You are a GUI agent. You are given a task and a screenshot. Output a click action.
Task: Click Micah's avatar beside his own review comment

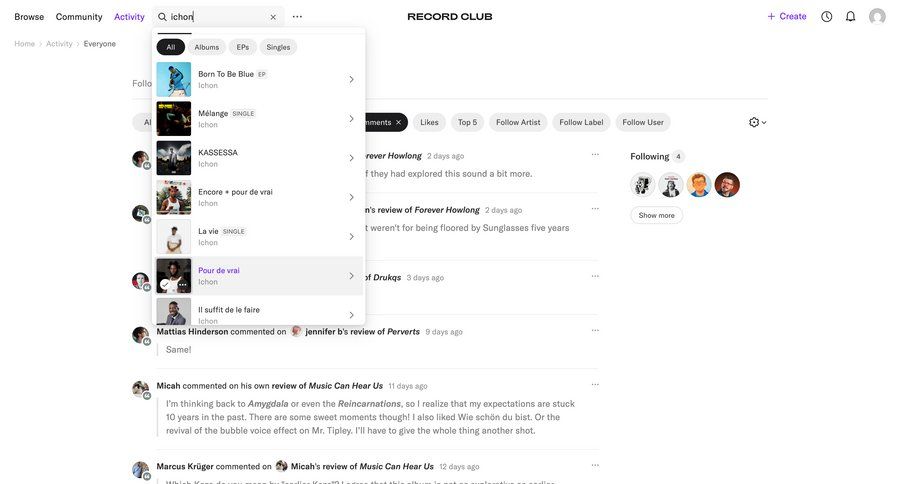tap(141, 389)
